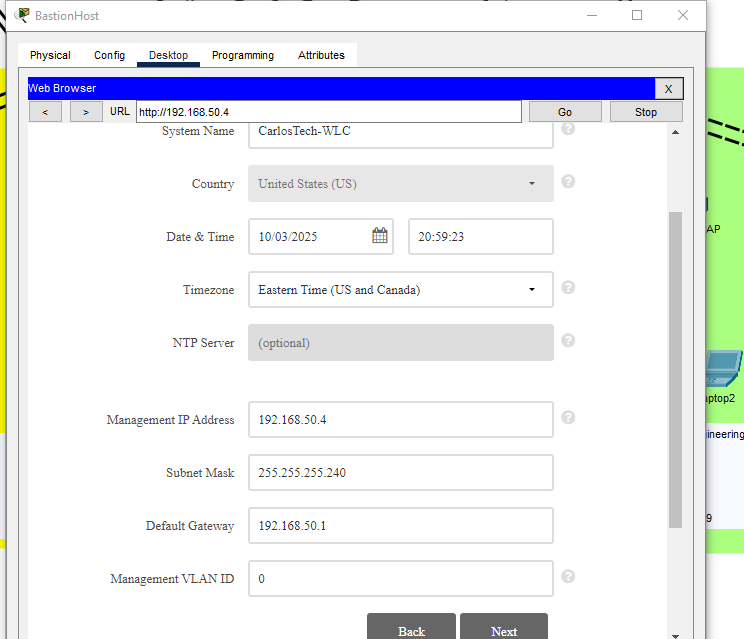Click the Subnet Mask input field

tap(400, 473)
